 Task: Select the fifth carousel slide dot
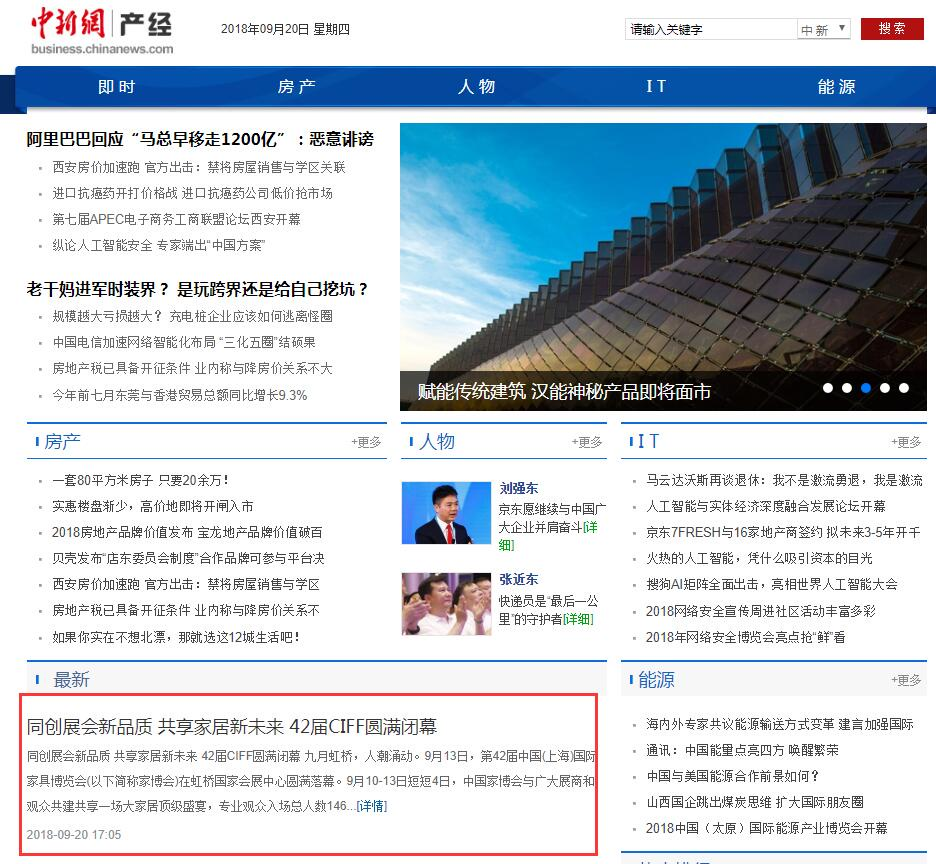tap(904, 388)
